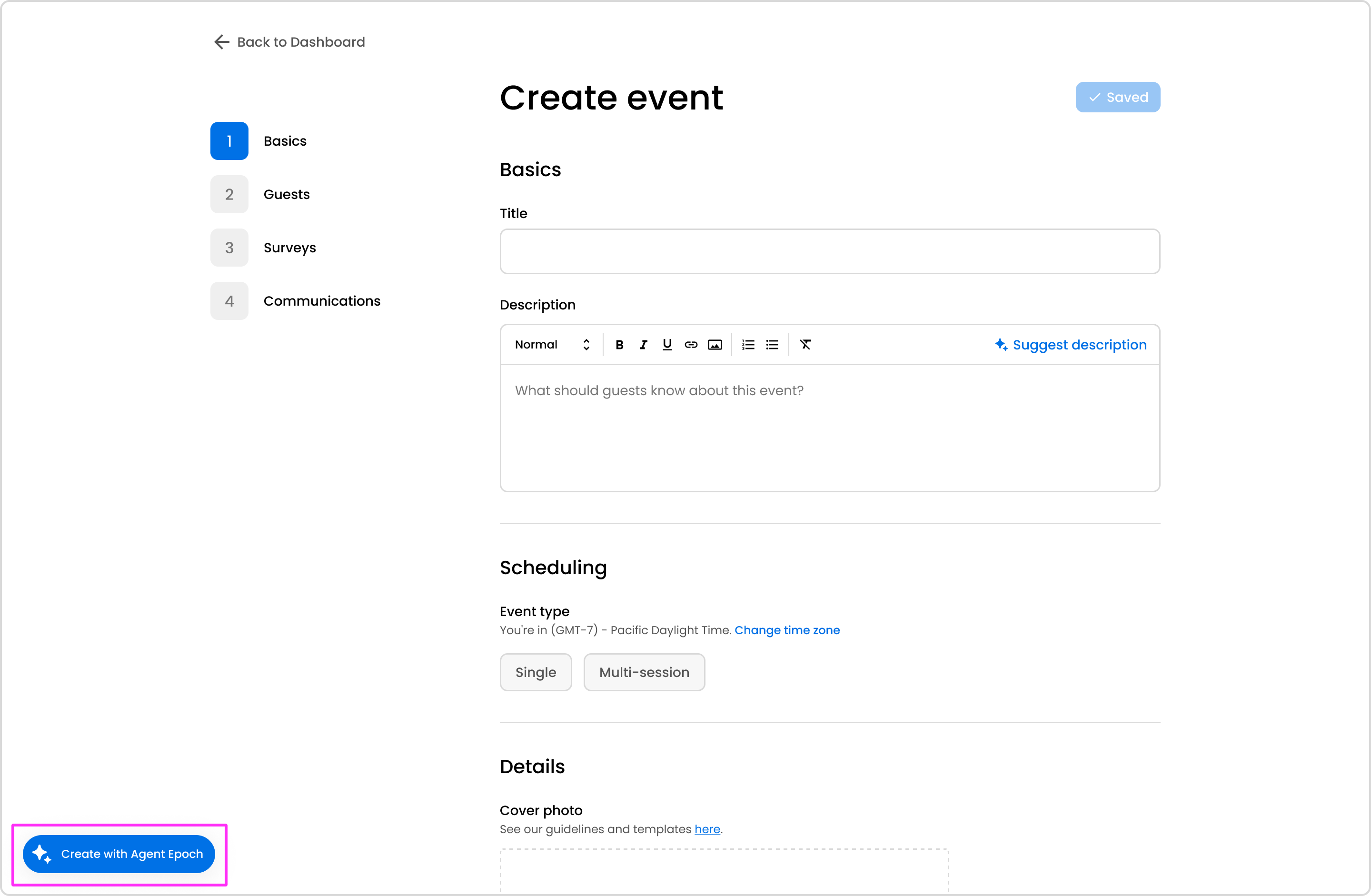Select Multi-session event type
Viewport: 1371px width, 896px height.
coord(644,672)
